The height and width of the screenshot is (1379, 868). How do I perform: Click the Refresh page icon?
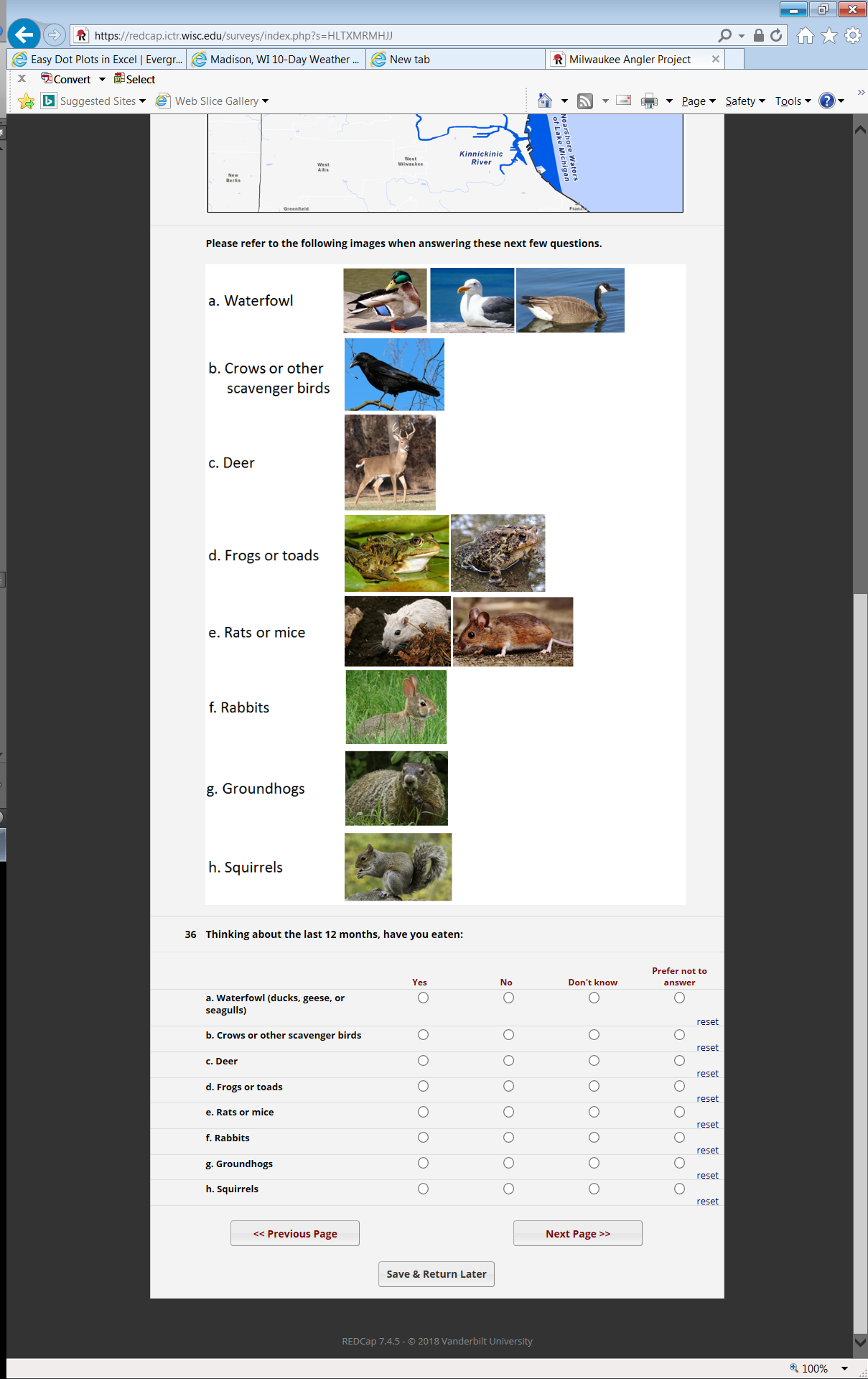coord(776,35)
